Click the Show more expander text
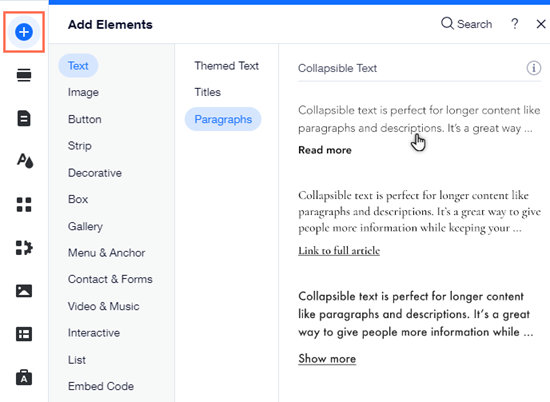This screenshot has height=402, width=550. tap(327, 359)
